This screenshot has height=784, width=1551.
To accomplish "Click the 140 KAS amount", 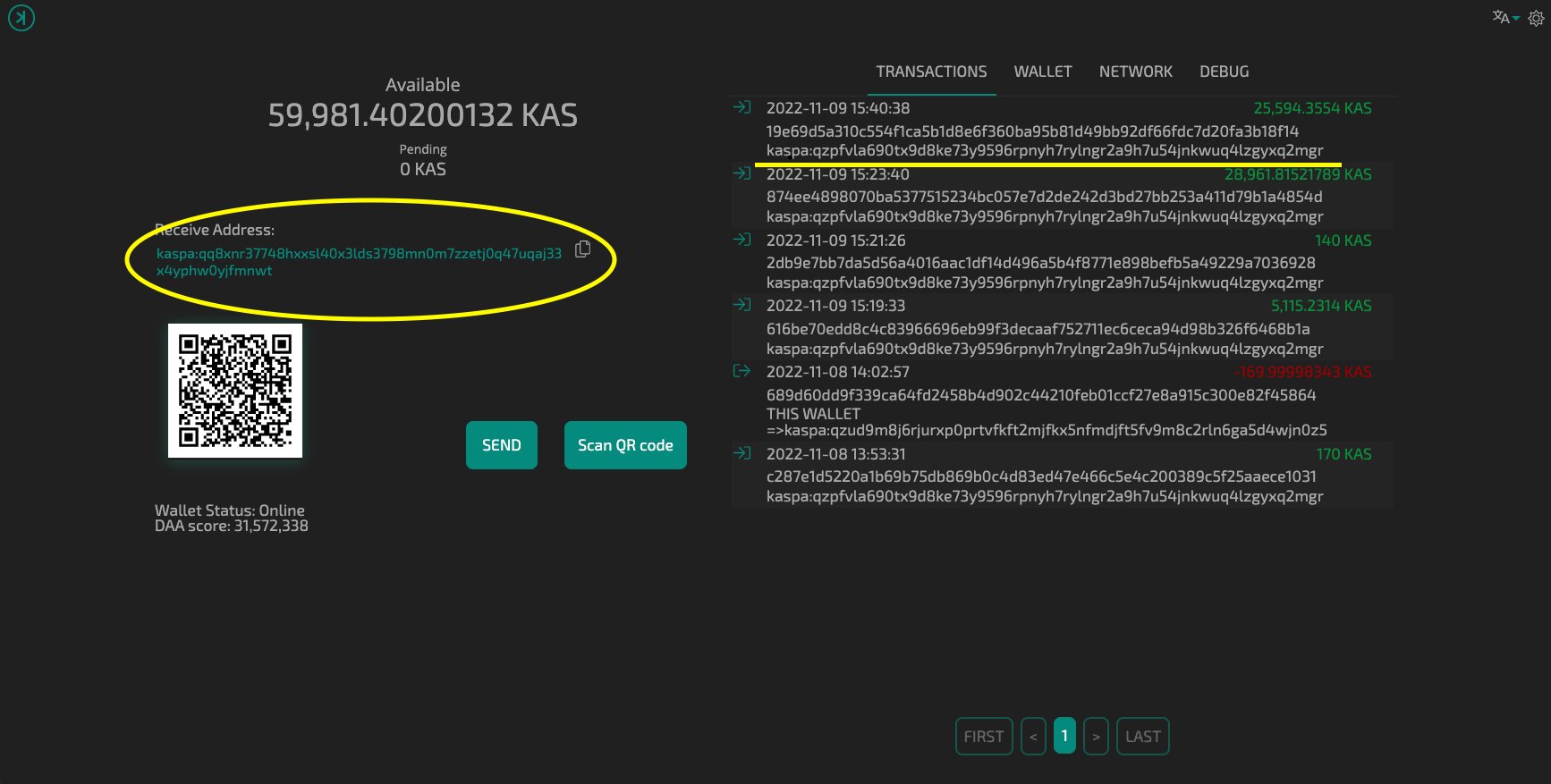I will [x=1343, y=240].
